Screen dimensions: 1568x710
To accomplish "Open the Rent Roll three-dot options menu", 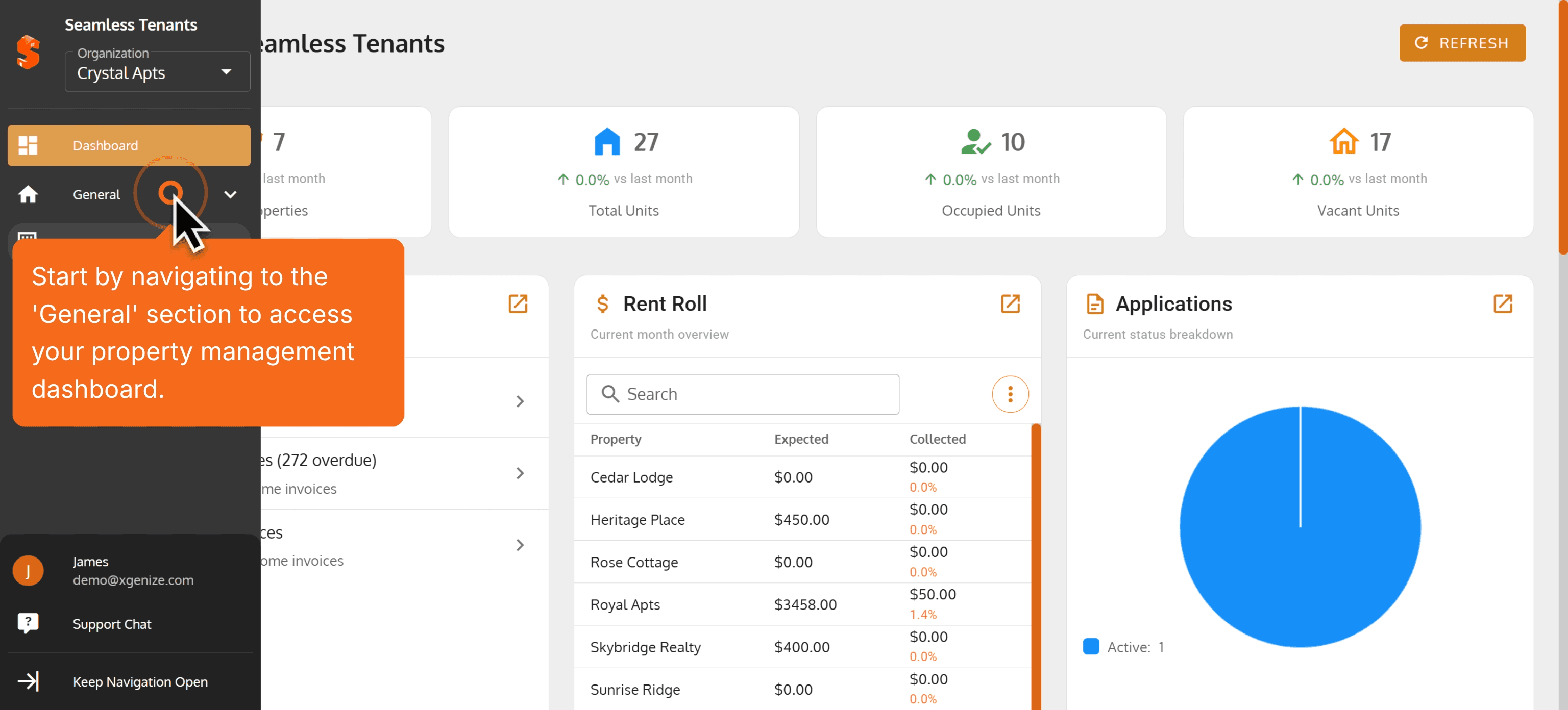I will [1011, 394].
